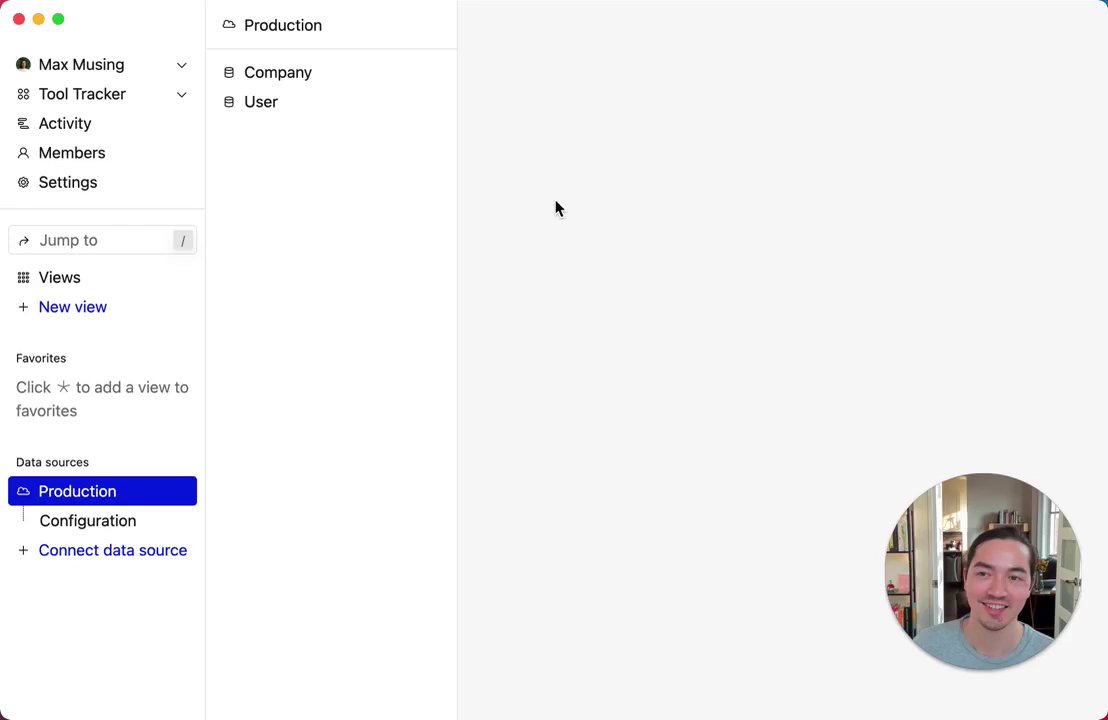Click the cloud icon in Production header
Image resolution: width=1108 pixels, height=720 pixels.
(229, 25)
